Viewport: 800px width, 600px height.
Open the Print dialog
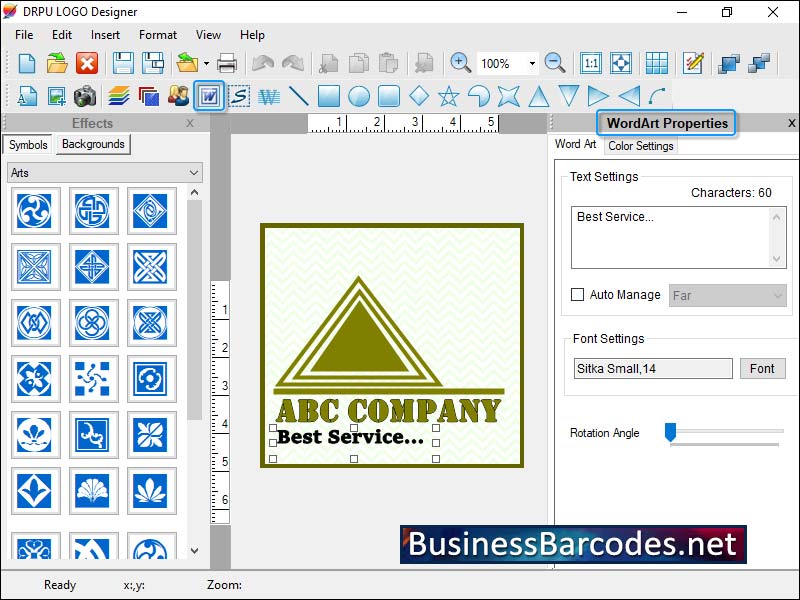(x=228, y=62)
